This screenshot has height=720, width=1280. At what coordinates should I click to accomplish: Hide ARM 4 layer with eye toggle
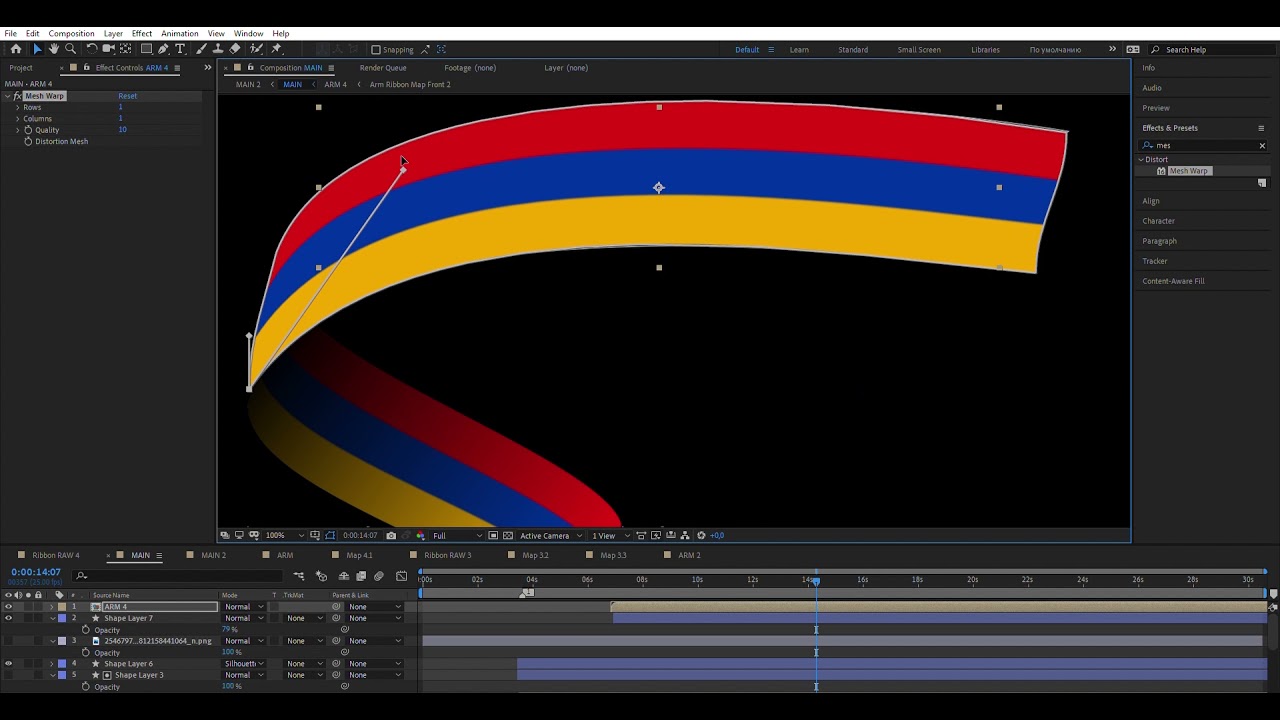(8, 607)
